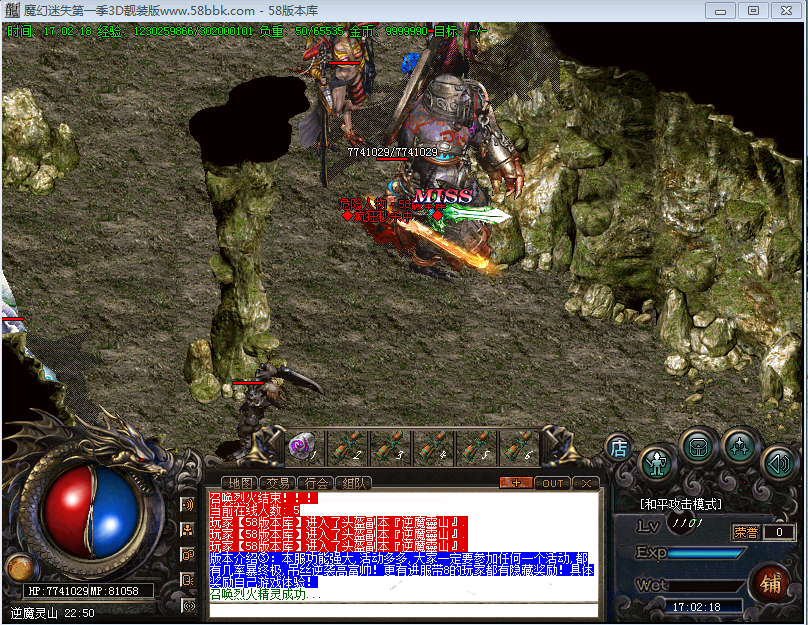Open the 地图 map tab
The height and width of the screenshot is (625, 808).
pos(240,483)
